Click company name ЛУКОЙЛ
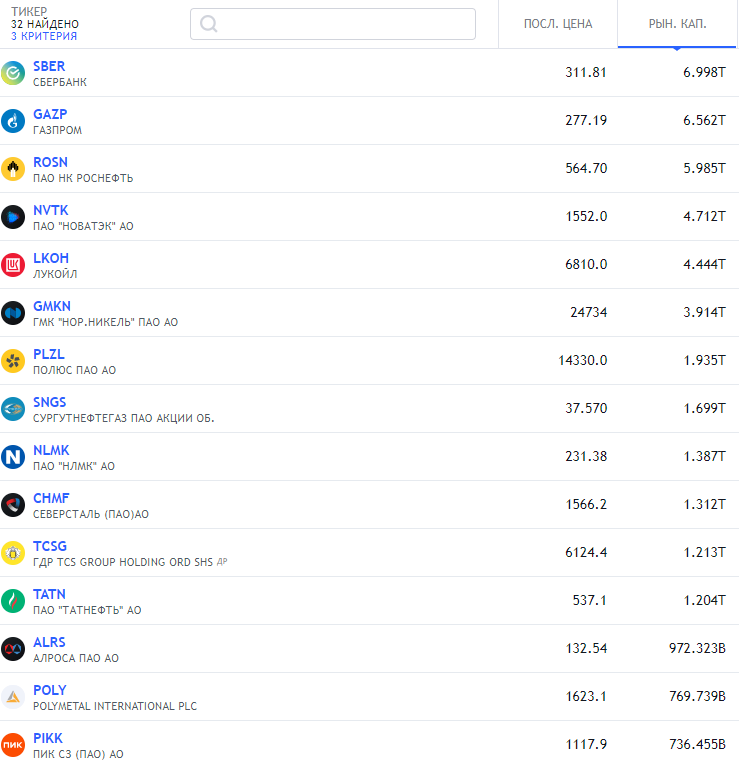Screen dimensions: 739x767 pos(55,274)
